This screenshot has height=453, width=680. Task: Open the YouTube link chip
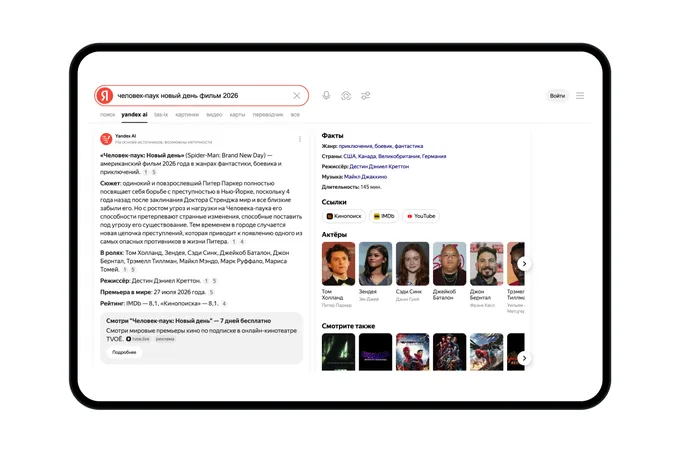click(421, 216)
